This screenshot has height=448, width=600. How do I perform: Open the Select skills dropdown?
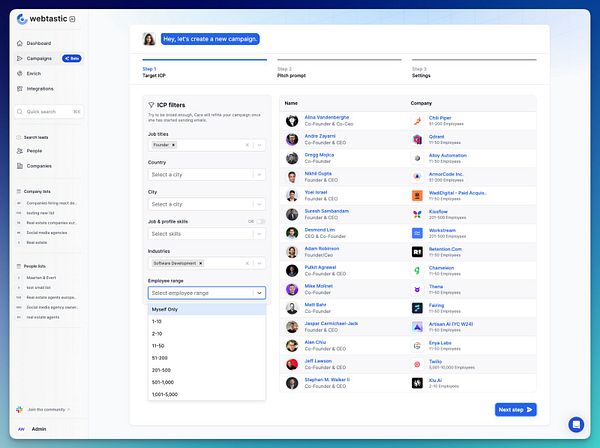pyautogui.click(x=207, y=234)
